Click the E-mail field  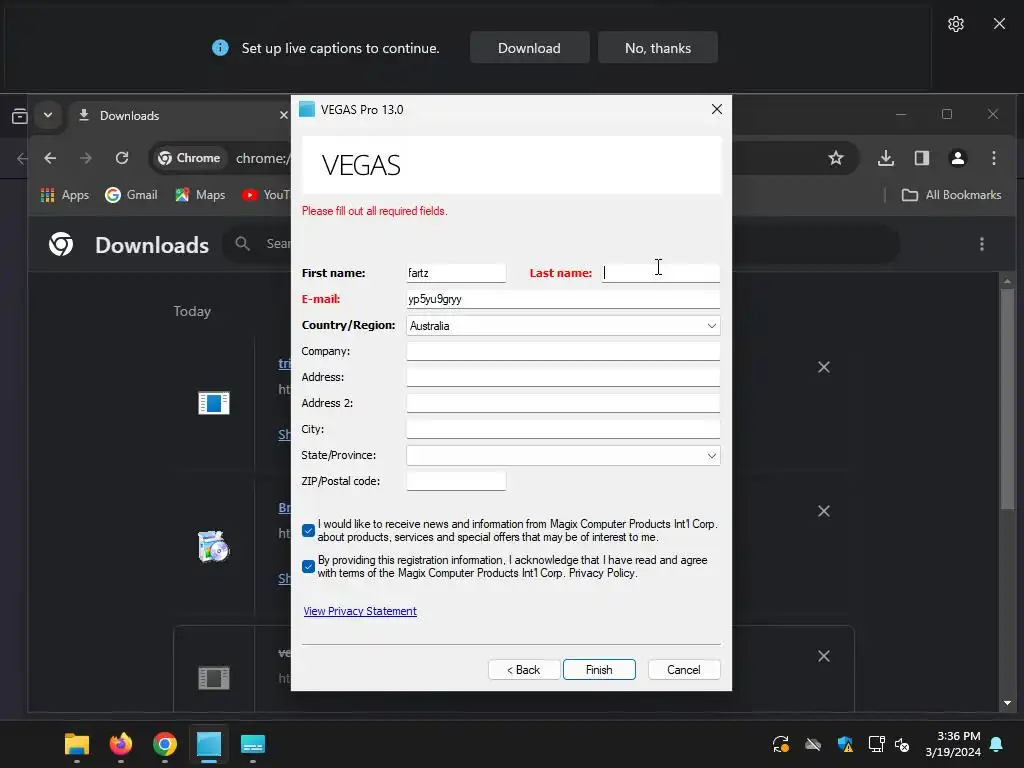tap(563, 299)
